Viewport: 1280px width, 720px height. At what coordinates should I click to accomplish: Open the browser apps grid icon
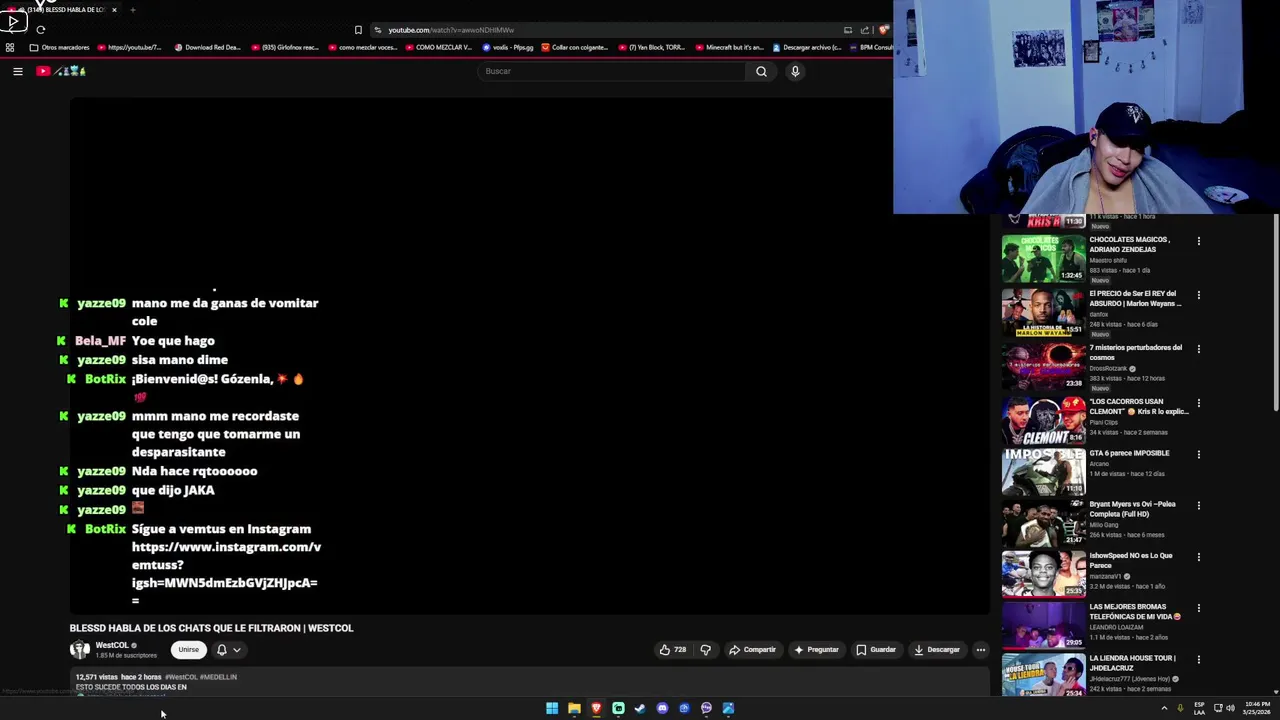pos(10,47)
